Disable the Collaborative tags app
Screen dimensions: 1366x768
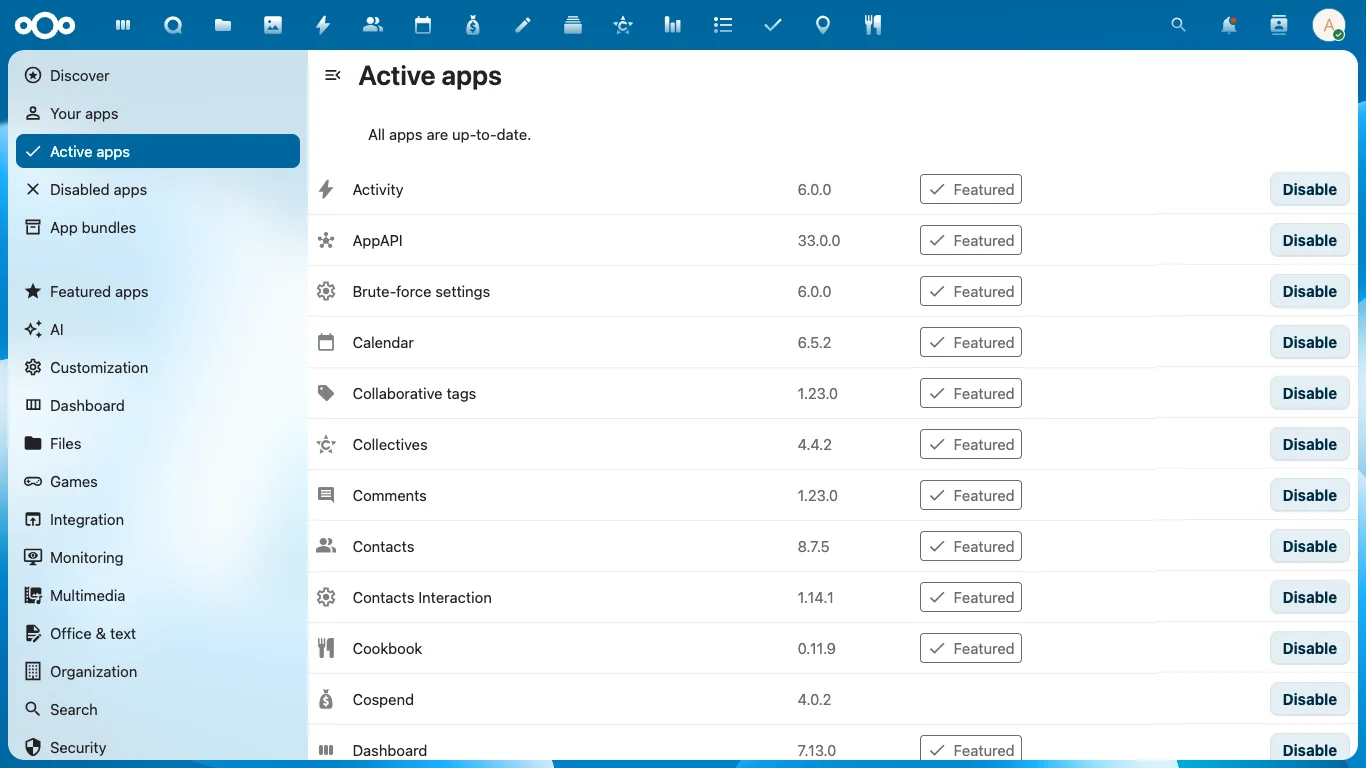pos(1310,393)
